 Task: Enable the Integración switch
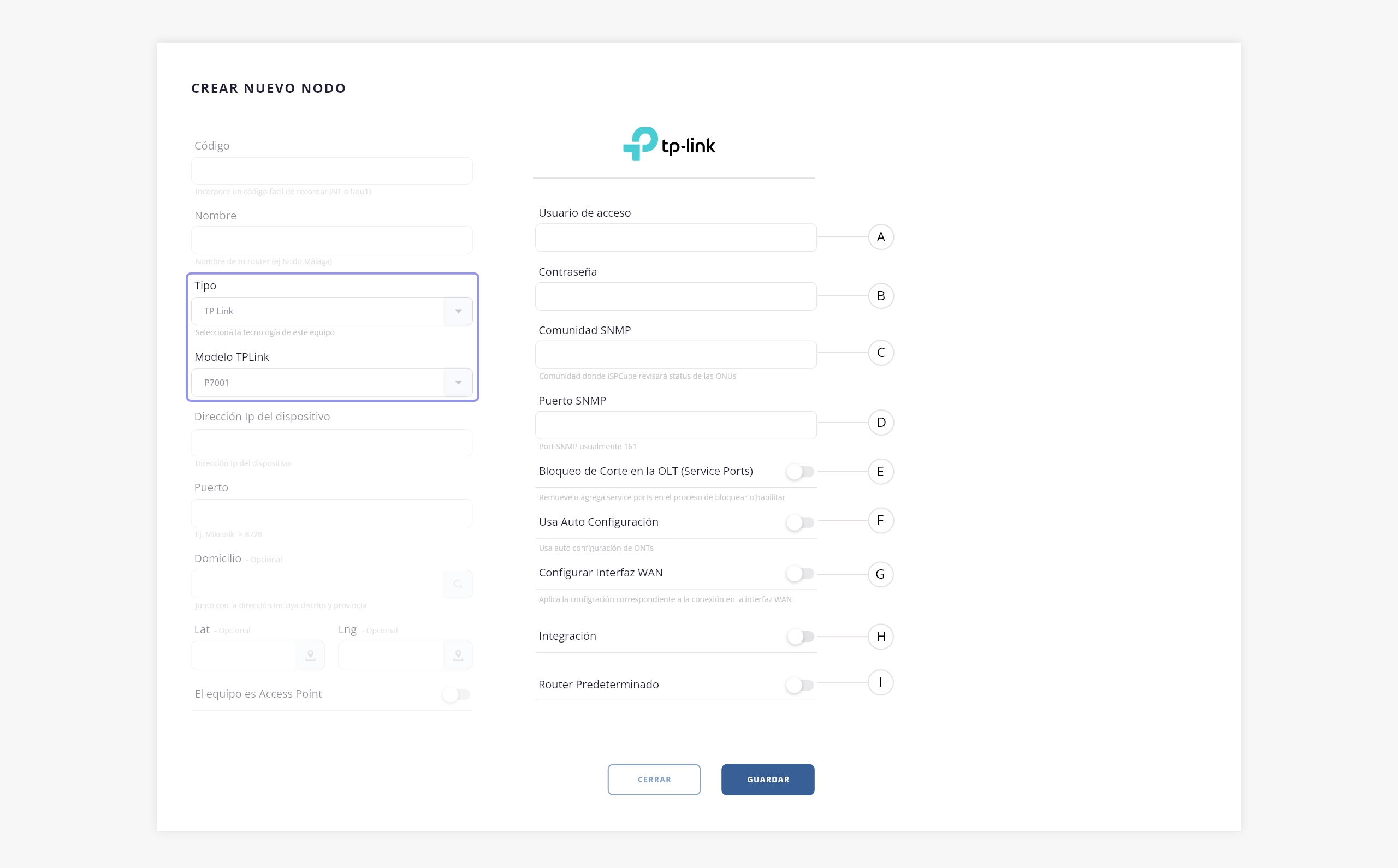pos(801,637)
